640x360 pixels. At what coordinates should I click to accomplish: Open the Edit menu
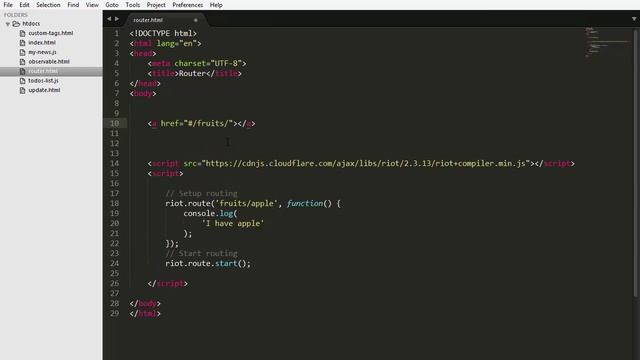click(24, 5)
